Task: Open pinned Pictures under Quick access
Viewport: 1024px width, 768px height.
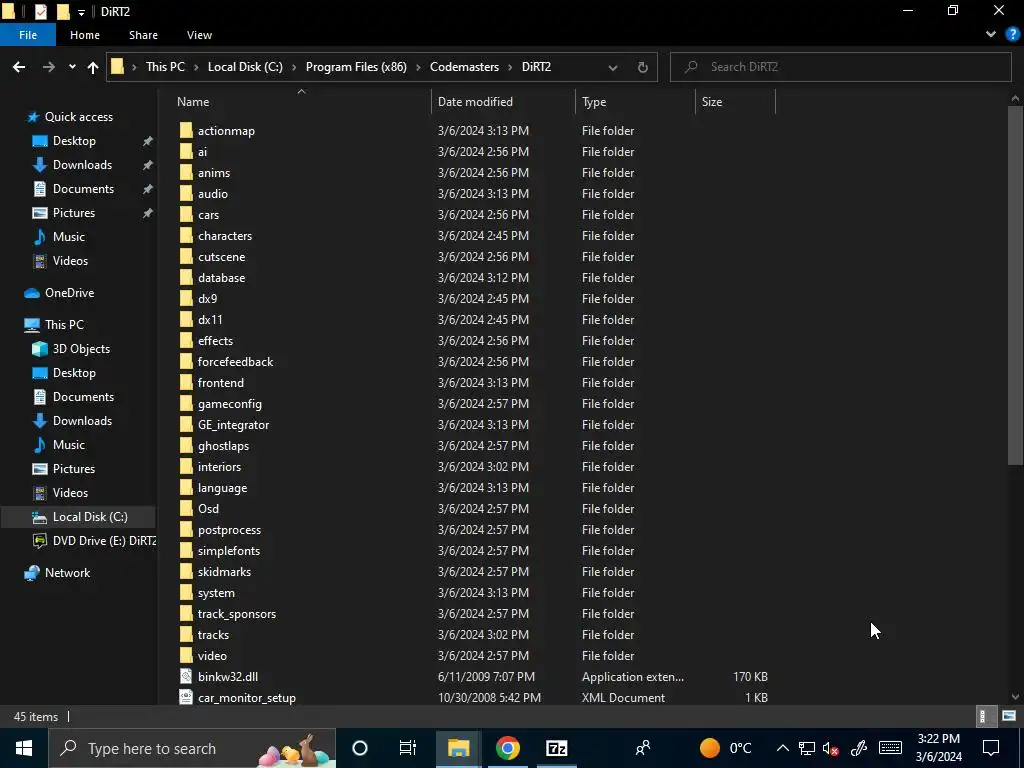Action: coord(74,213)
